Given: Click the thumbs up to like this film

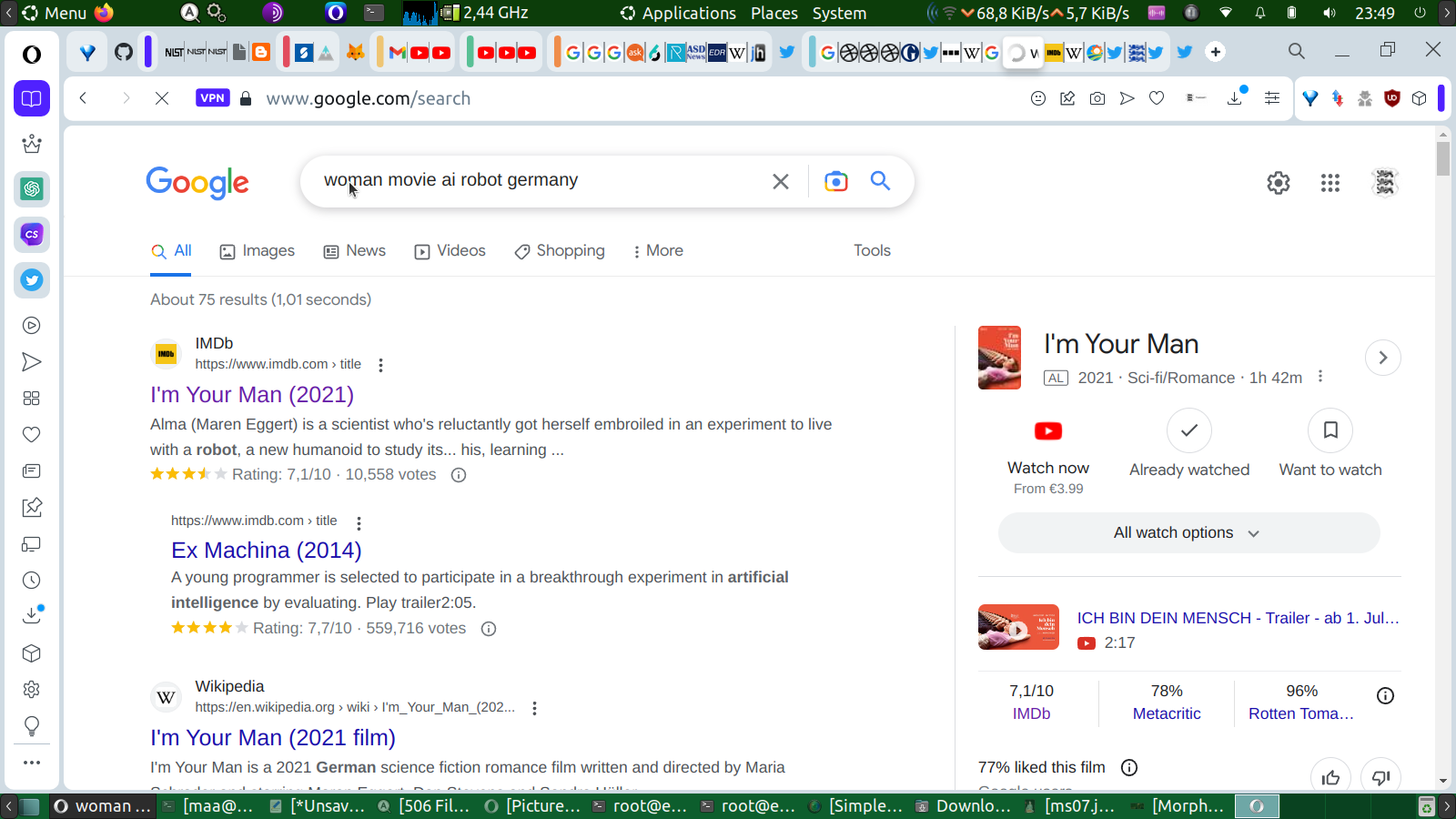Looking at the screenshot, I should [x=1330, y=777].
